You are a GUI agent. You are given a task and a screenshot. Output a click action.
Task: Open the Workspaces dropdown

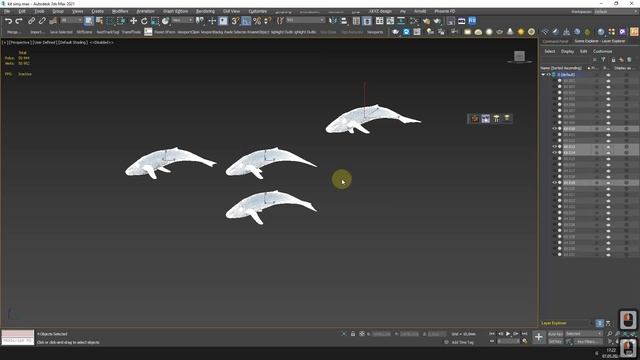click(x=616, y=11)
